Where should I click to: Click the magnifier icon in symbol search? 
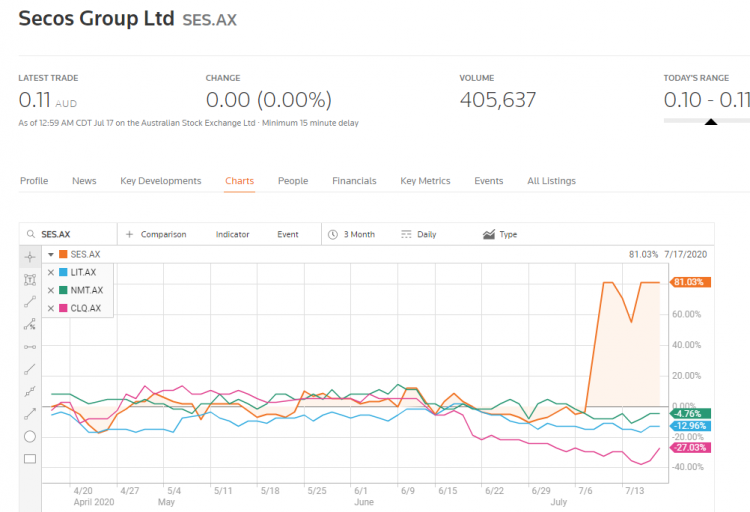click(x=31, y=235)
